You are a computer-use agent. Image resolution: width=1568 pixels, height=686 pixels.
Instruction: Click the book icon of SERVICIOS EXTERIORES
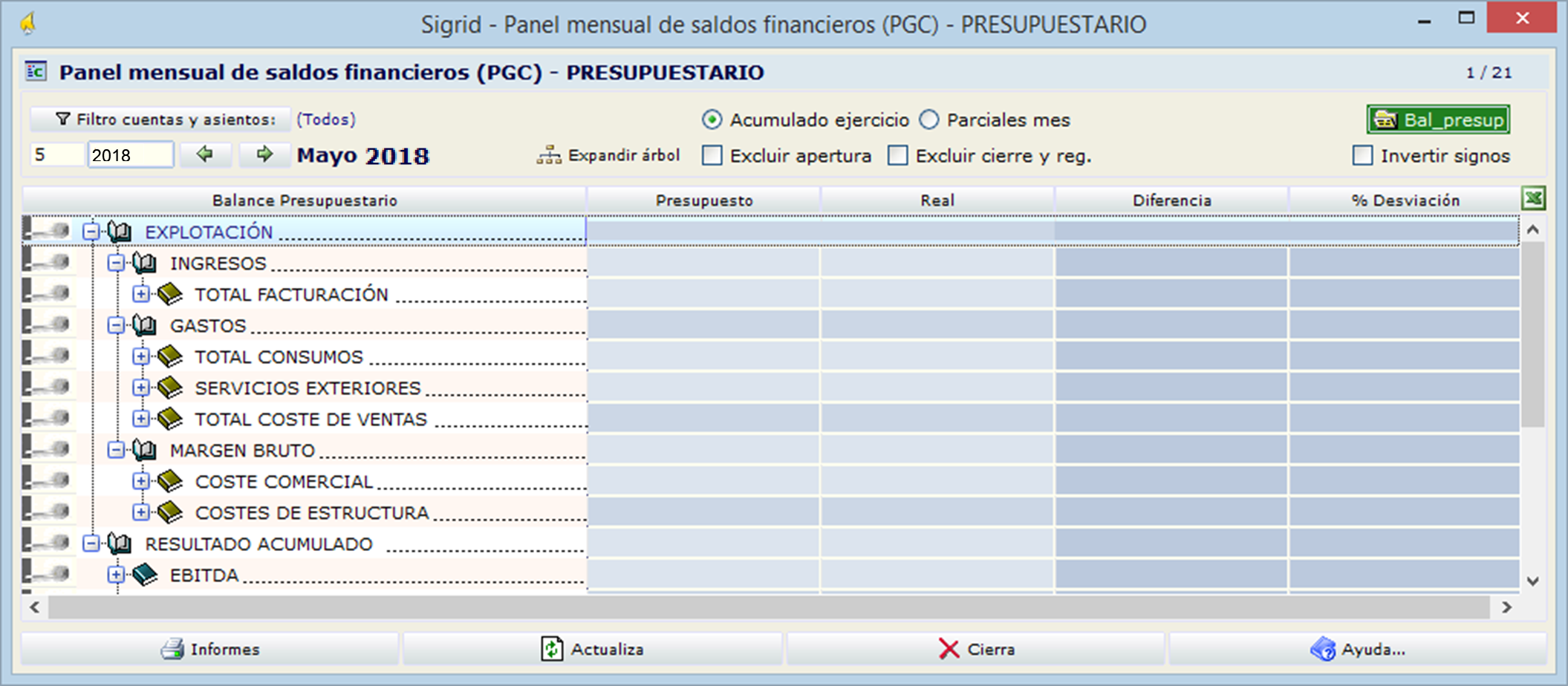[170, 388]
